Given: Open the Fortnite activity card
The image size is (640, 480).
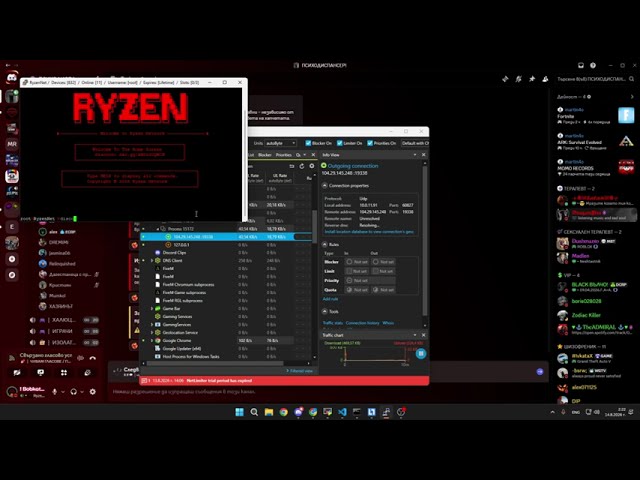Looking at the screenshot, I should click(x=596, y=116).
